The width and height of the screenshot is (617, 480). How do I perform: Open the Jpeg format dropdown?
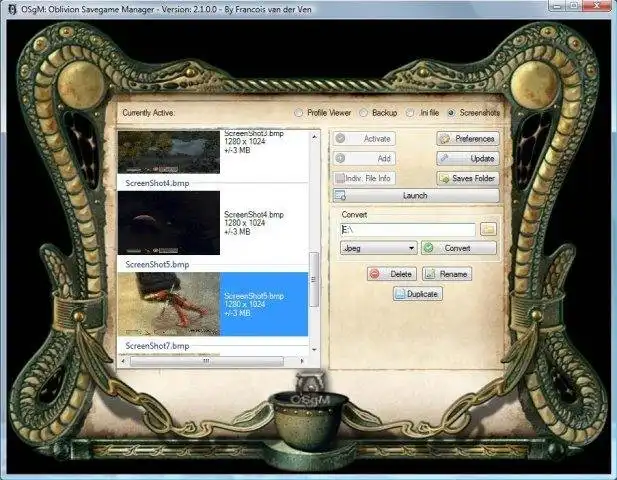tap(379, 248)
